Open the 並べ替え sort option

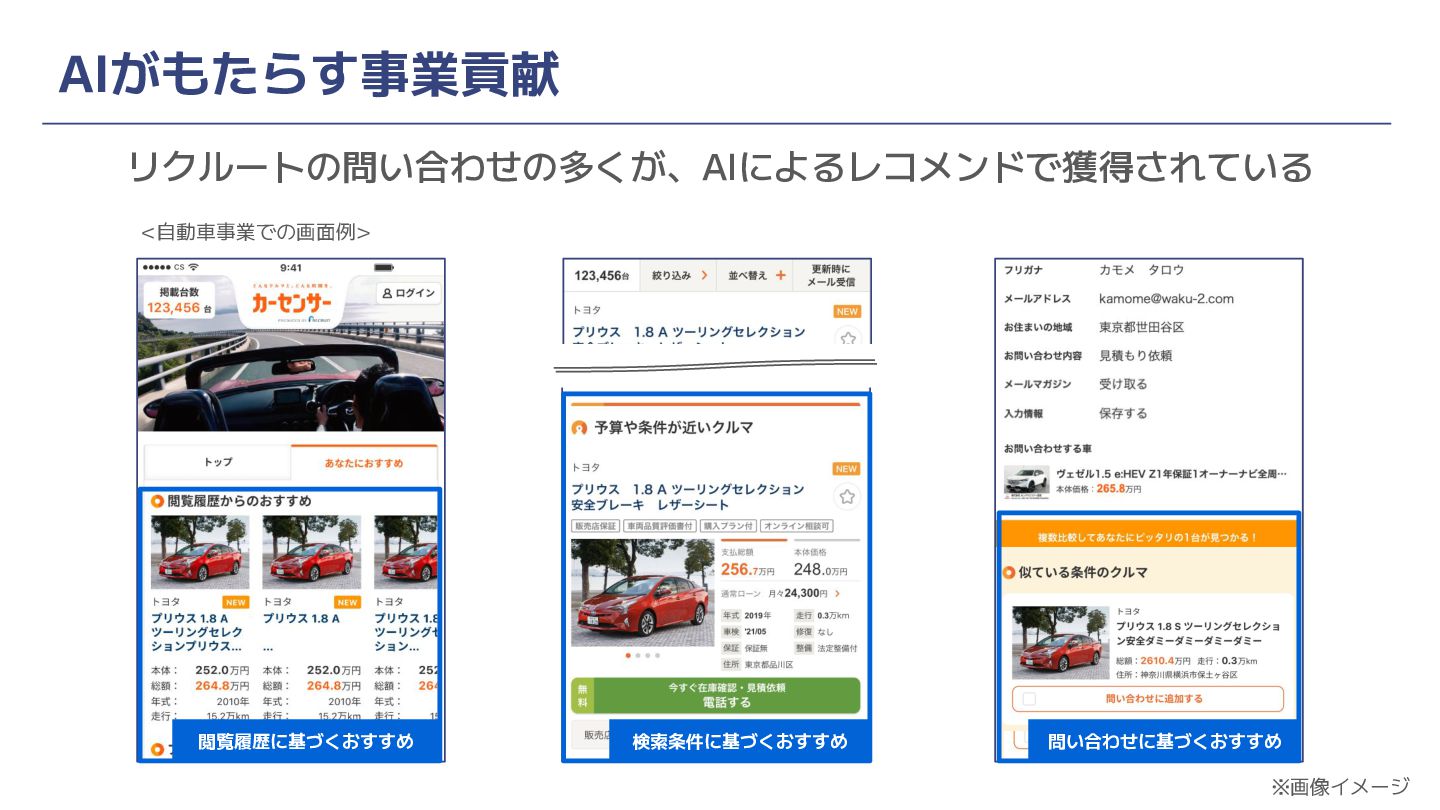[x=757, y=275]
